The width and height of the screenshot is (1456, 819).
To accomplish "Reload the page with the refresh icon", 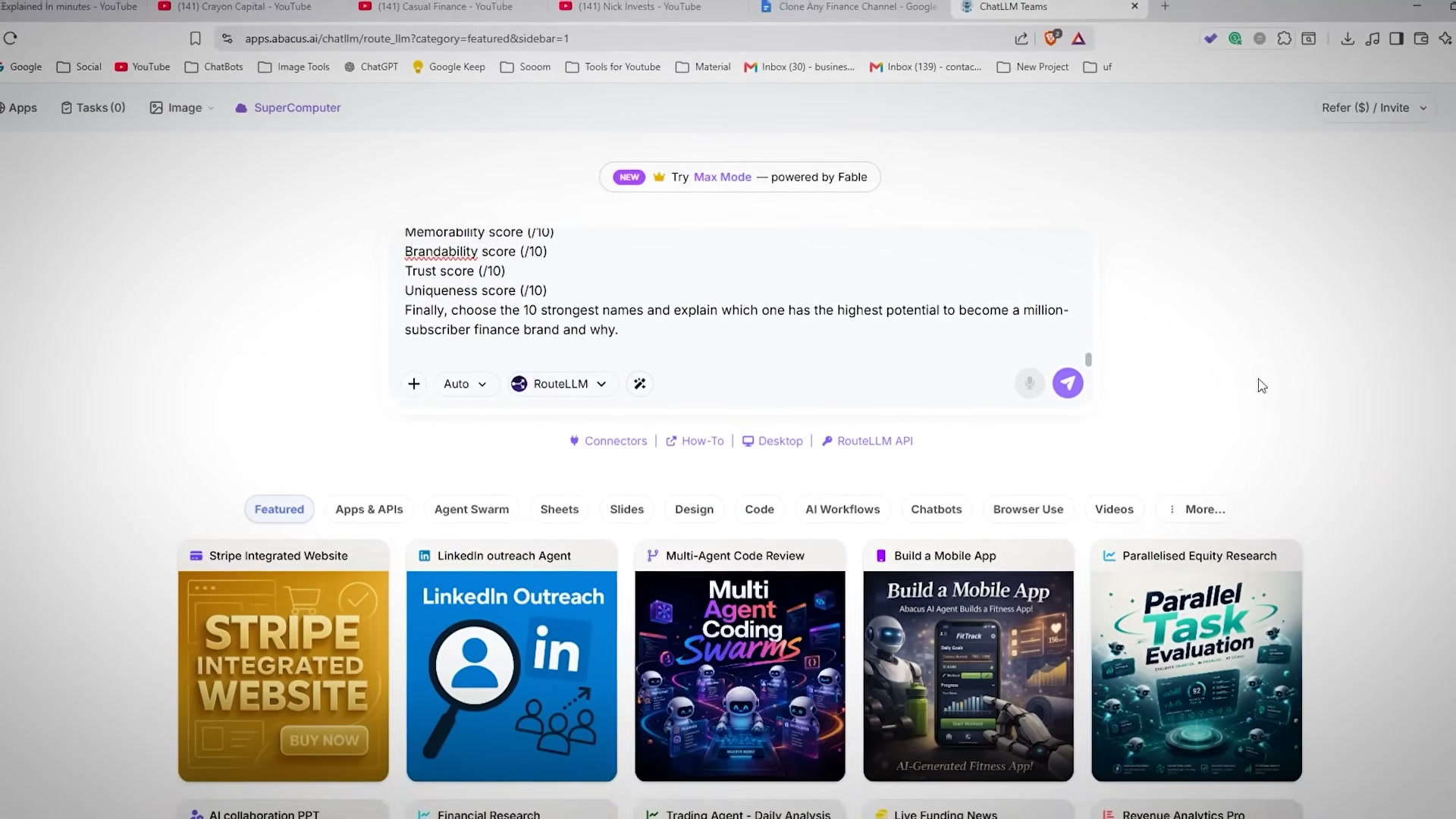I will click(x=11, y=39).
